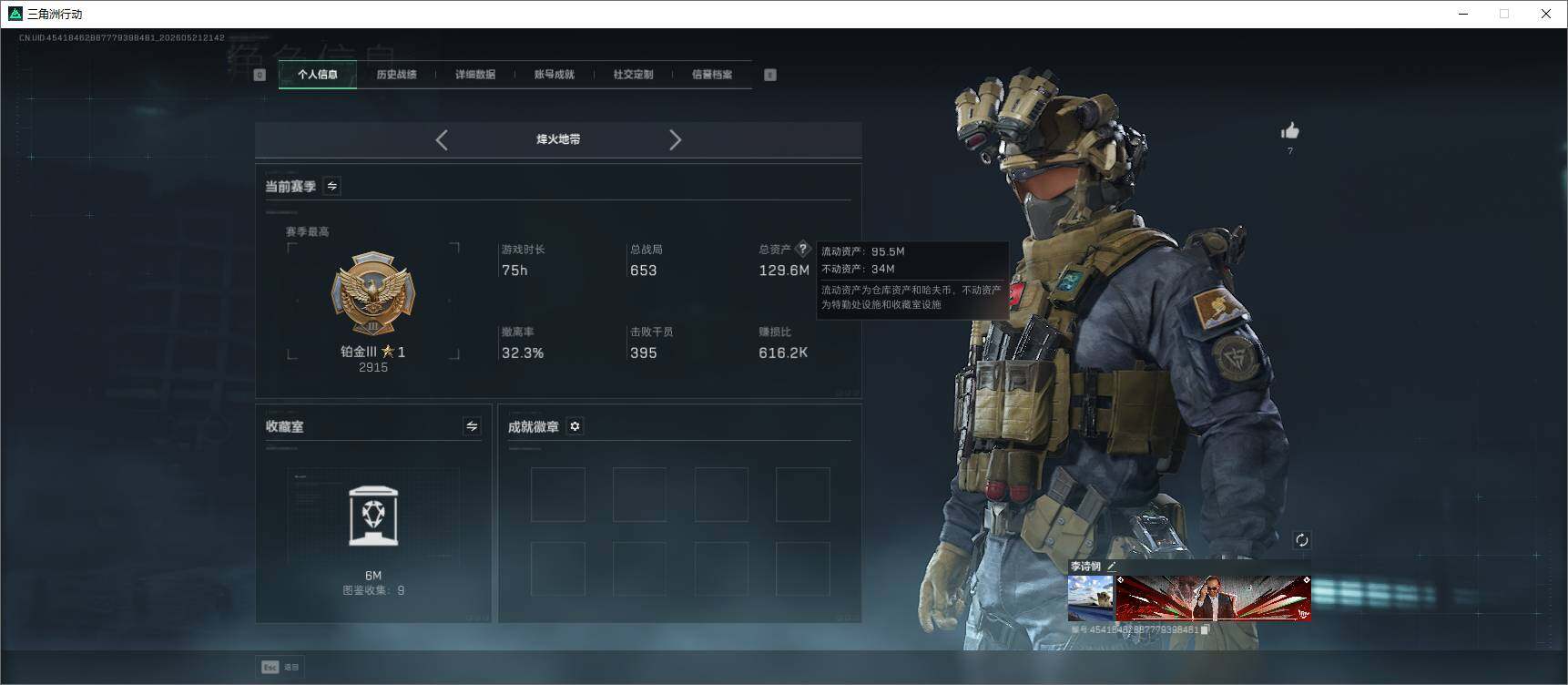Image resolution: width=1568 pixels, height=685 pixels.
Task: Click the like count 7
Action: (1290, 151)
